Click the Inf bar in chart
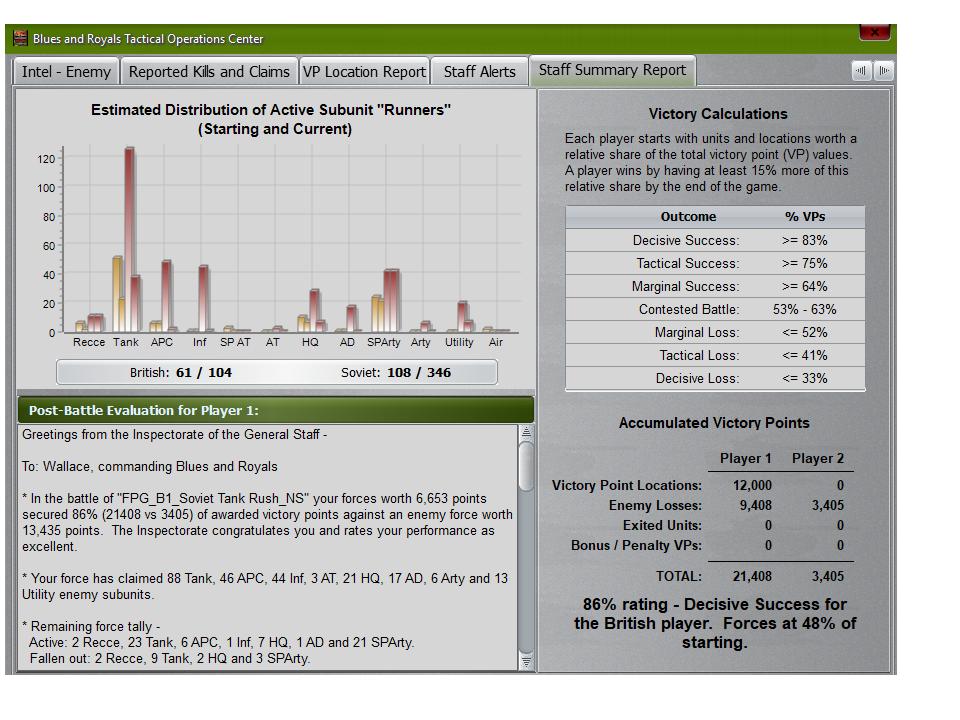 (203, 299)
